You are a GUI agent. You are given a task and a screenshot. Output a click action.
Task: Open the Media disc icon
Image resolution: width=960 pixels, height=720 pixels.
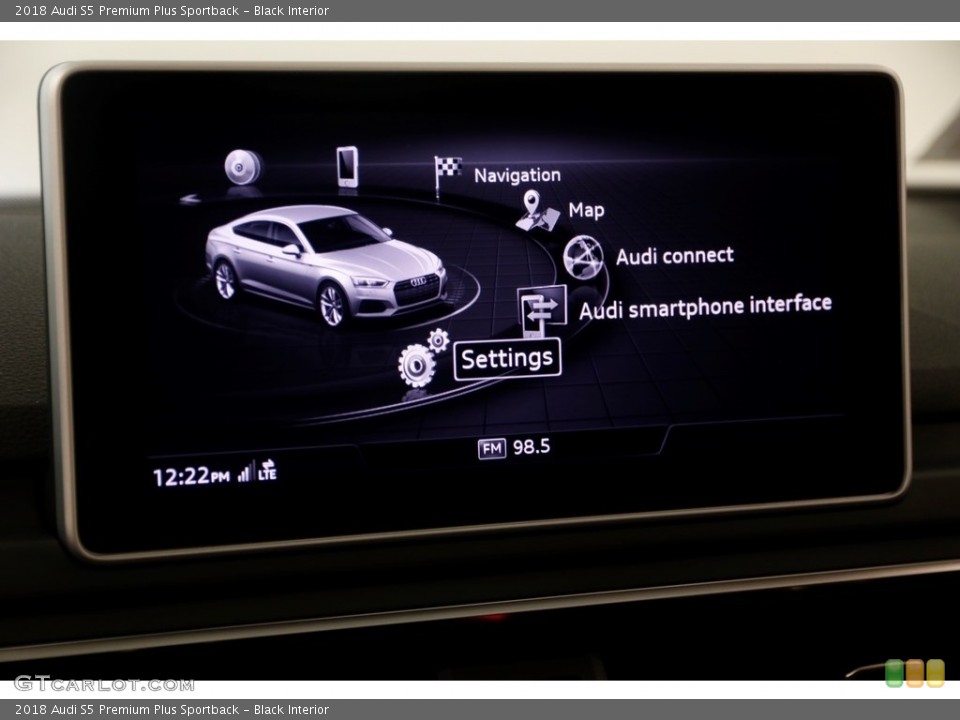[243, 167]
